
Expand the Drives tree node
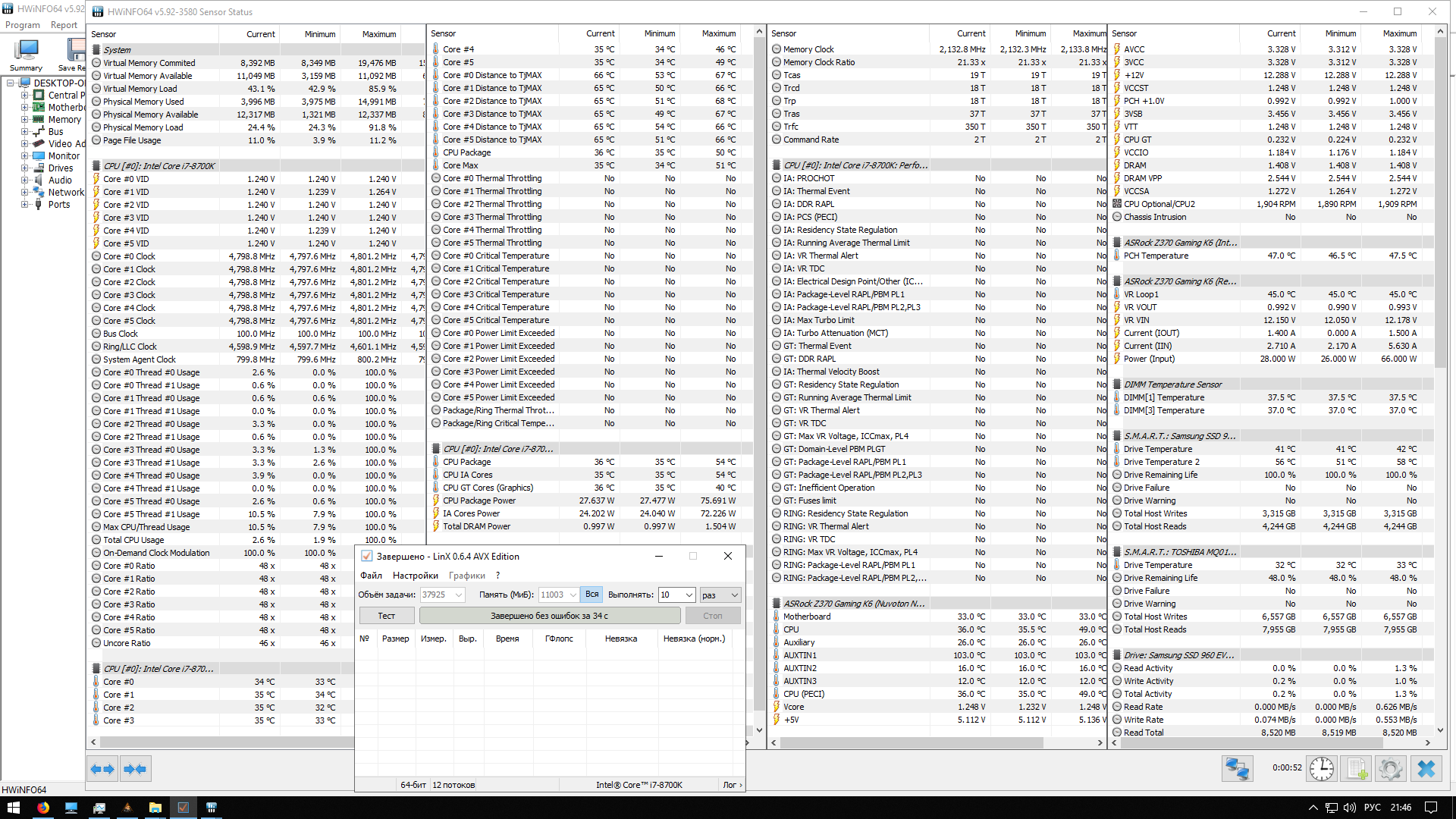24,168
